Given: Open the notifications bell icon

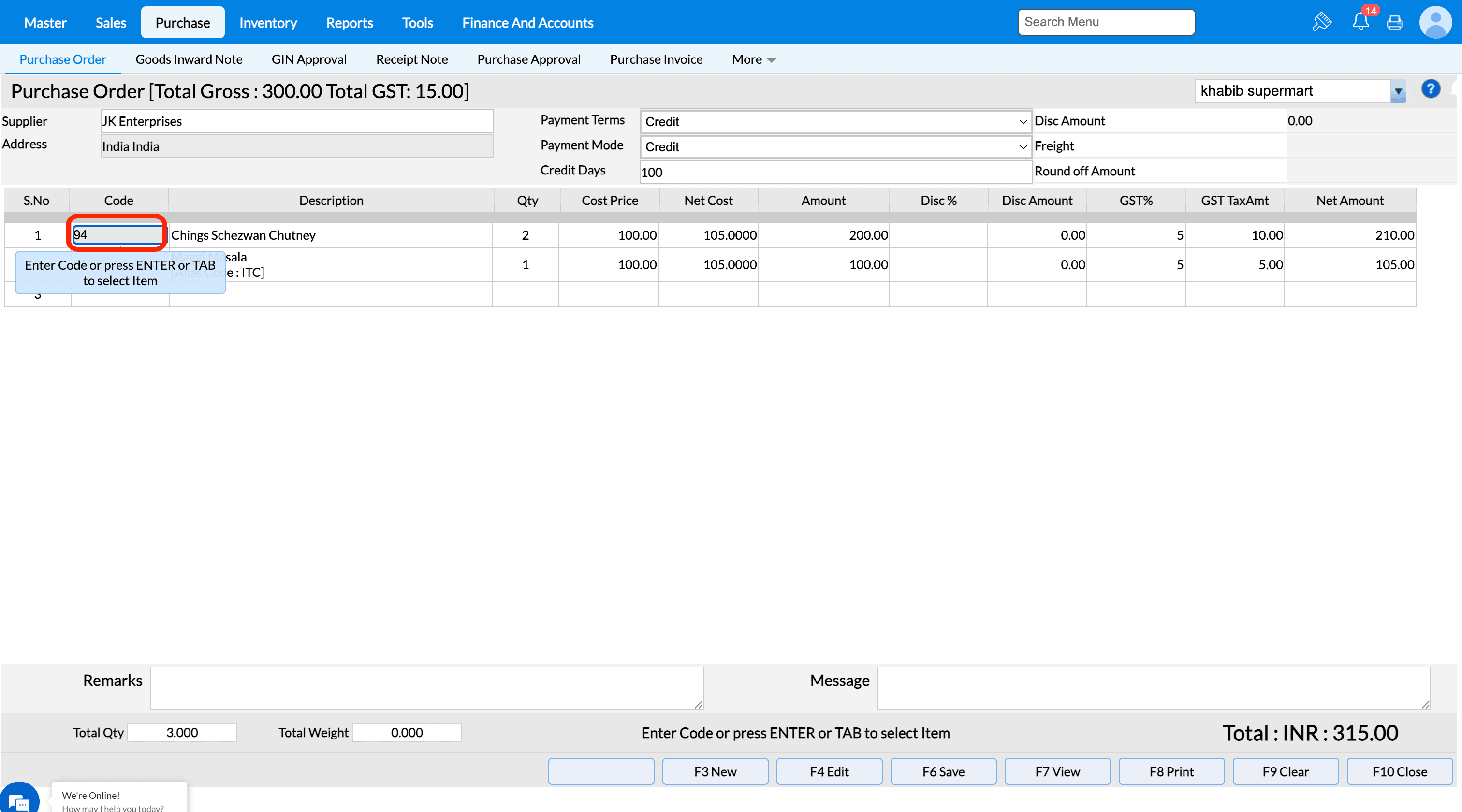Looking at the screenshot, I should pyautogui.click(x=1360, y=22).
